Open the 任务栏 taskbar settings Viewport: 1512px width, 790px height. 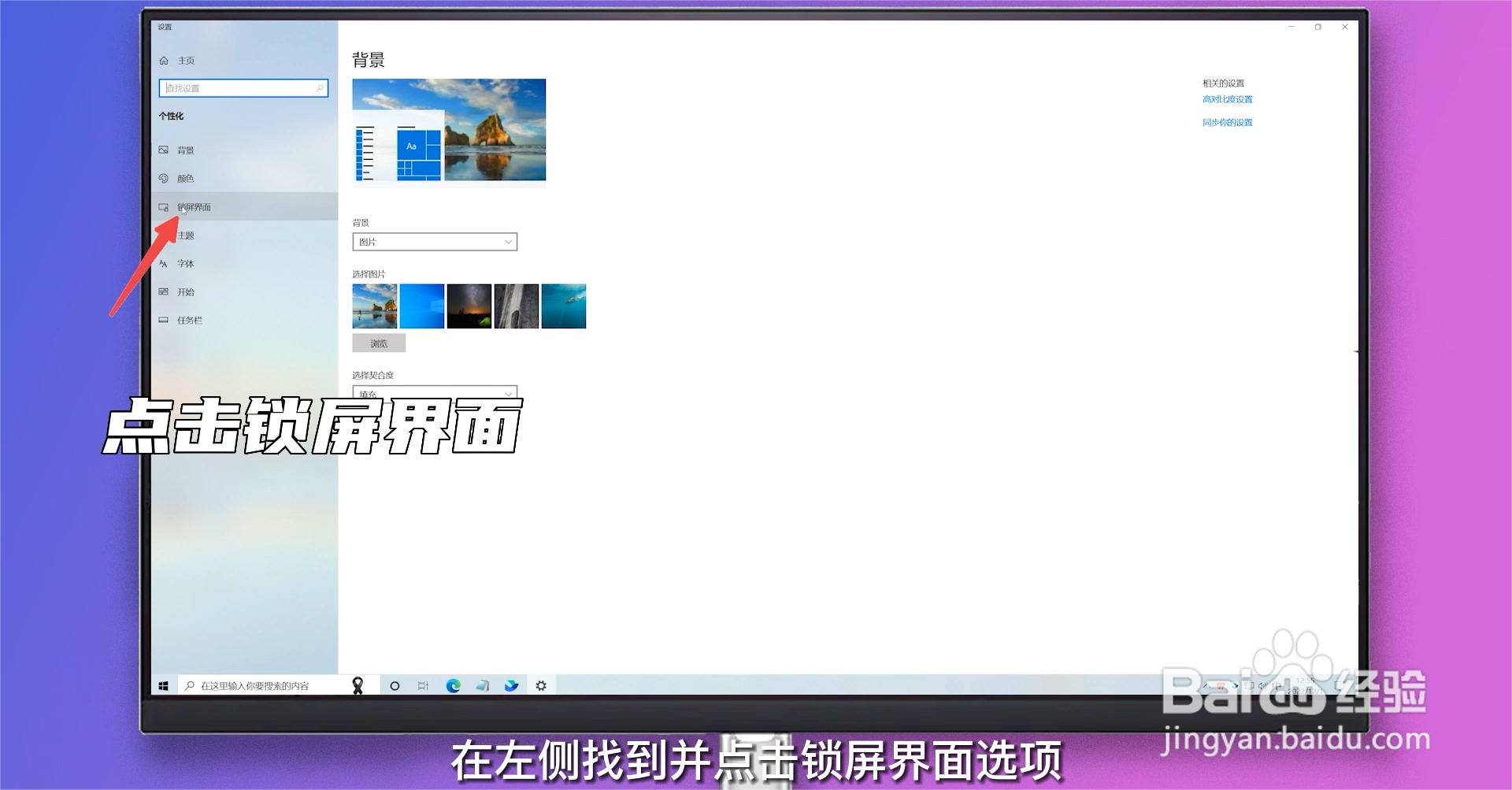point(244,320)
